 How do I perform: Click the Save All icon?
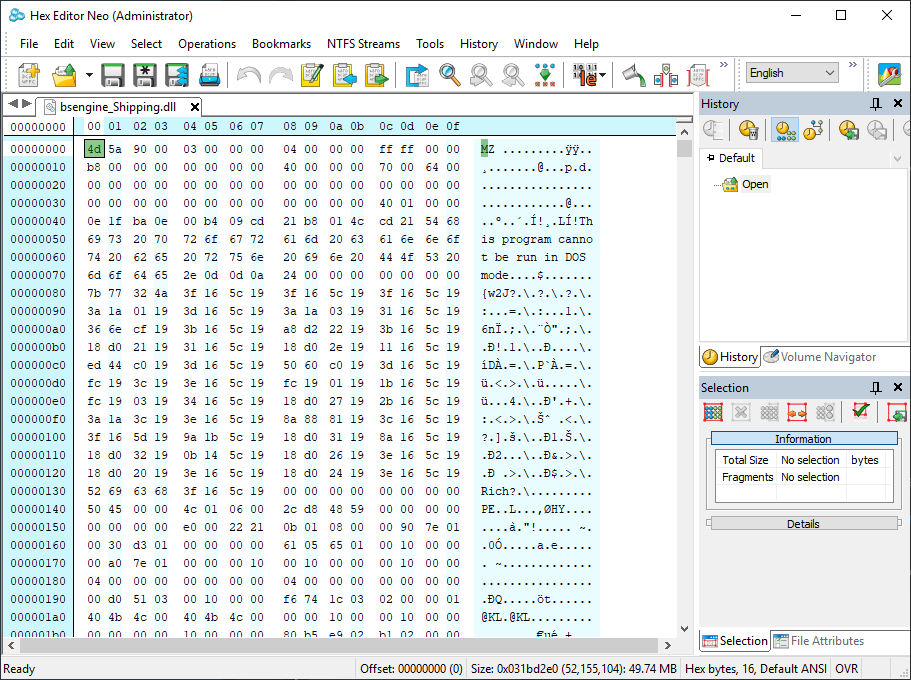point(177,74)
